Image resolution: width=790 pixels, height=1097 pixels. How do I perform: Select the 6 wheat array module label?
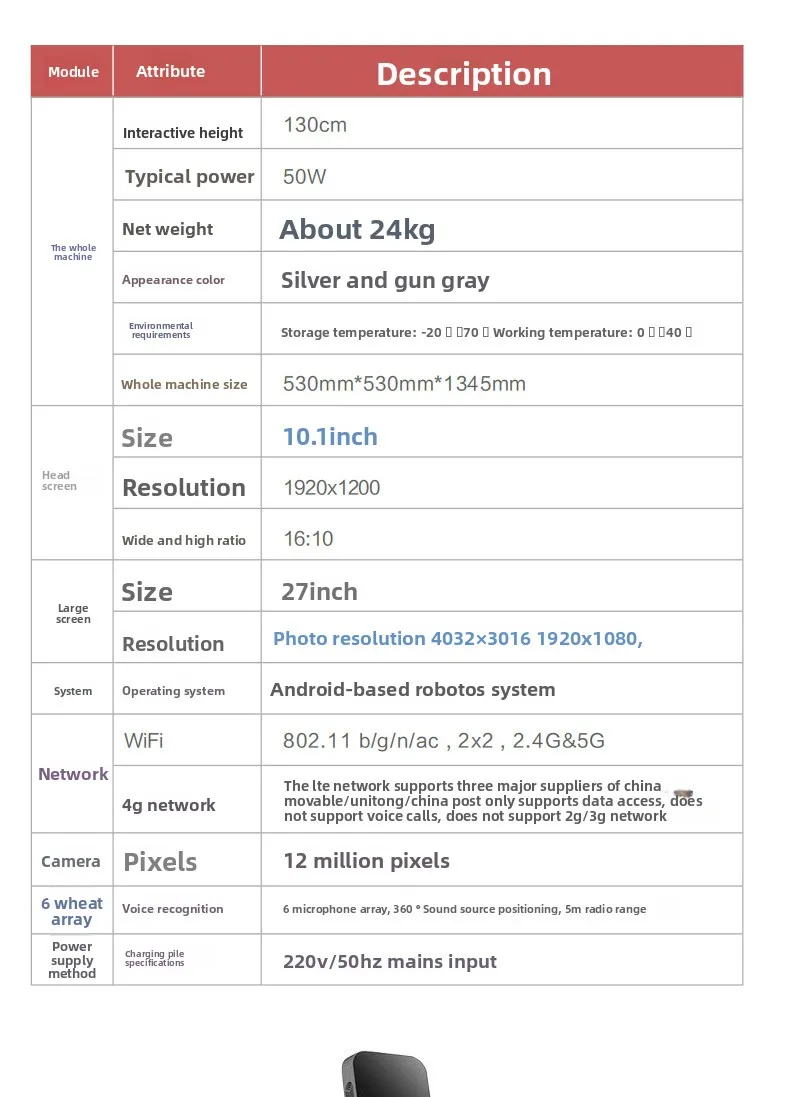pyautogui.click(x=72, y=911)
